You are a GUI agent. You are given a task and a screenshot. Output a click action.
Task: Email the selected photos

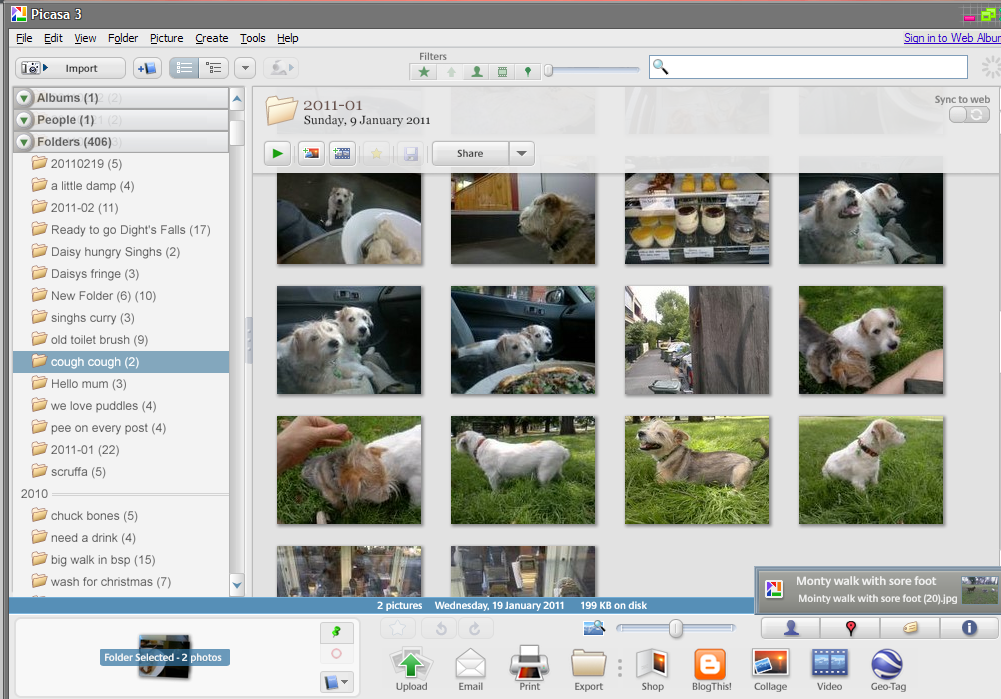point(470,665)
